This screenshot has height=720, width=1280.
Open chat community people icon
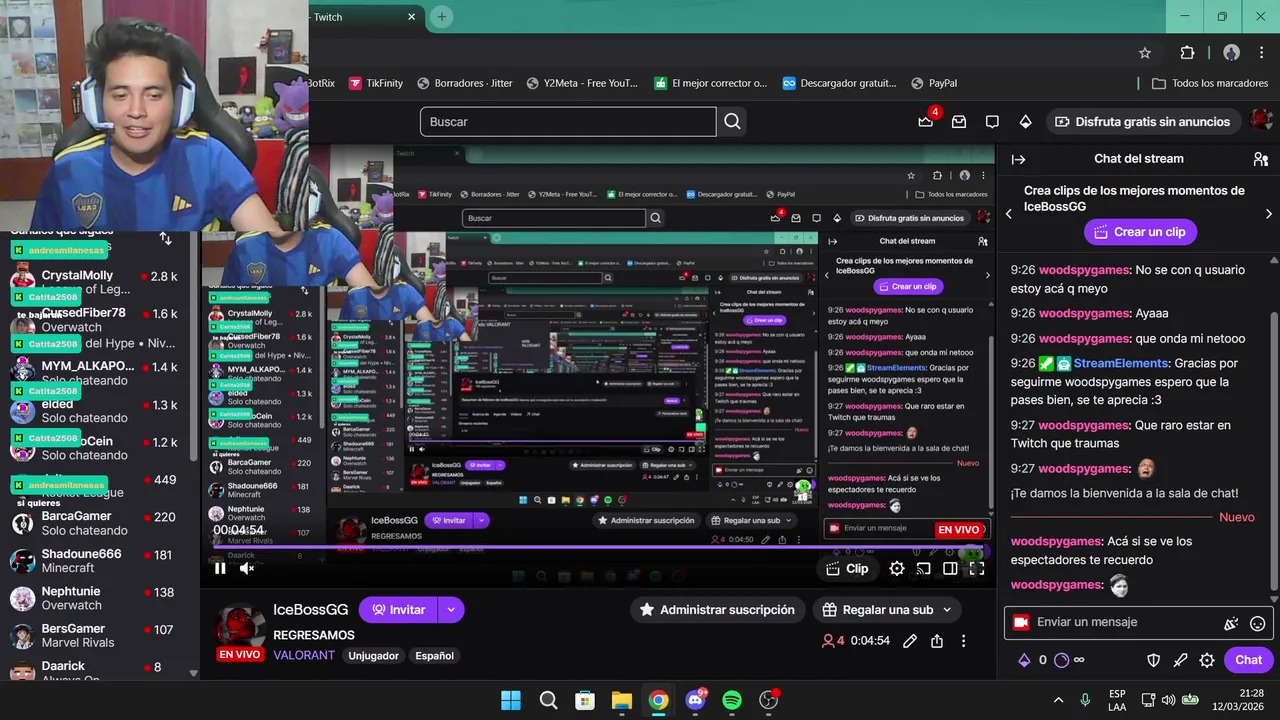[1261, 159]
